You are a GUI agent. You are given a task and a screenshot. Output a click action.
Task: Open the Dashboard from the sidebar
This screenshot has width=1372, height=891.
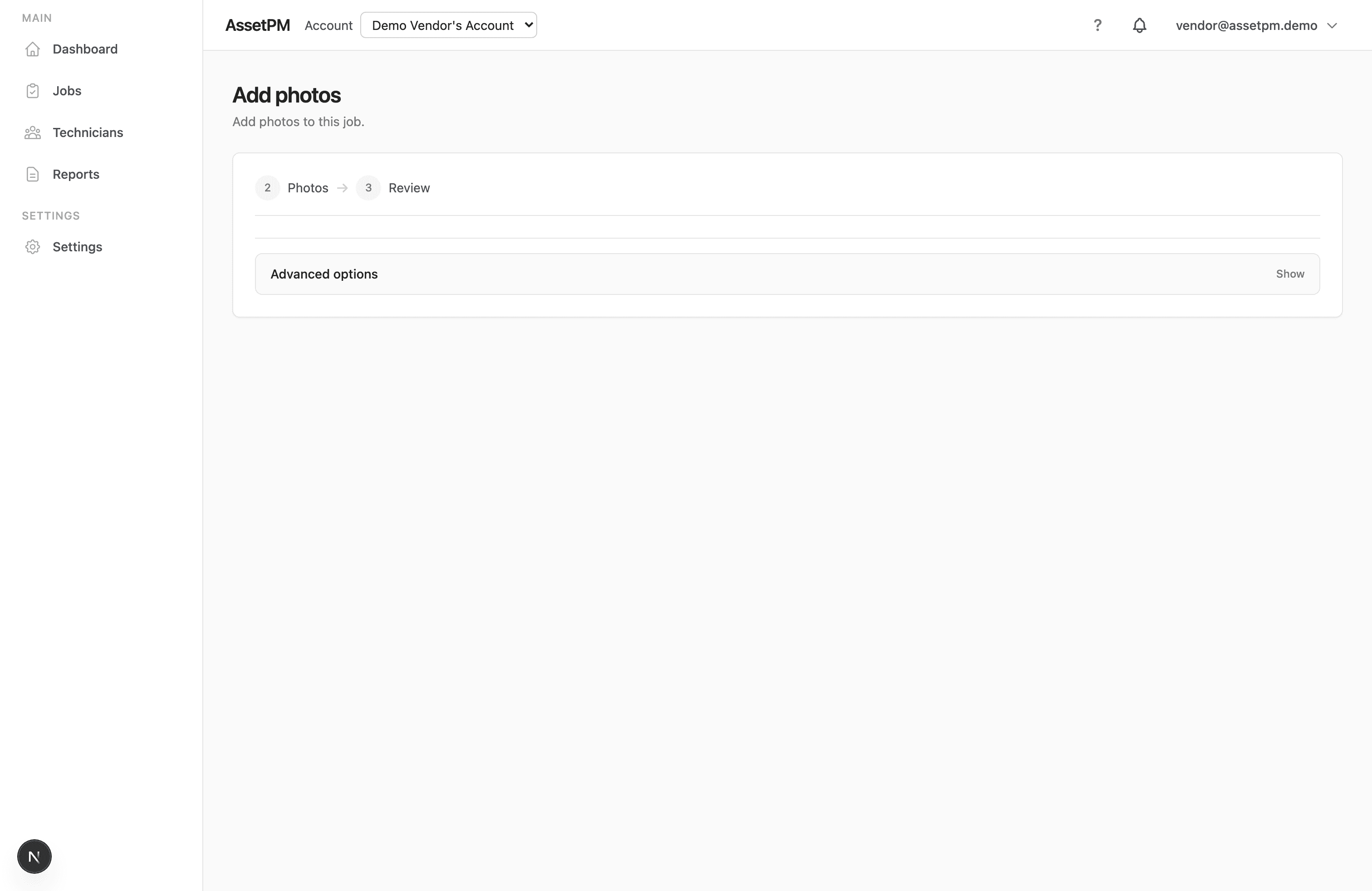click(85, 49)
